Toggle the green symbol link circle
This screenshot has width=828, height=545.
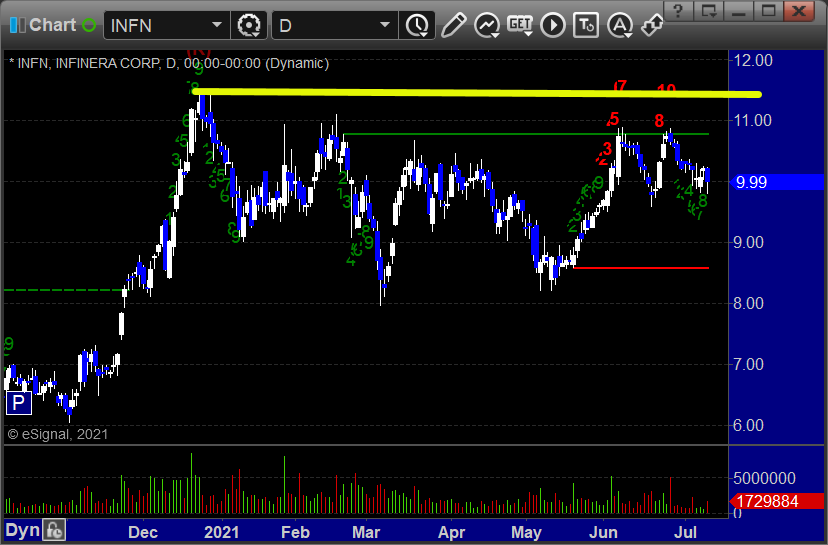coord(89,25)
